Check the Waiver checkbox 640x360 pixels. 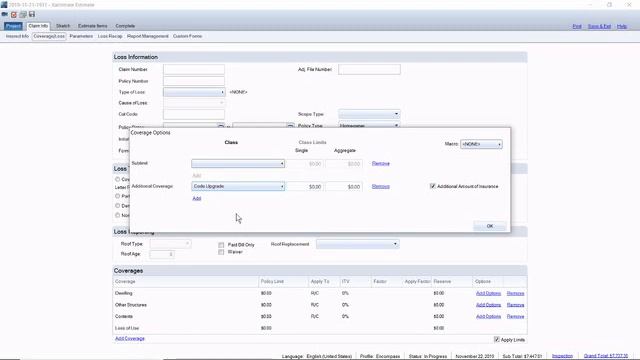(x=221, y=252)
